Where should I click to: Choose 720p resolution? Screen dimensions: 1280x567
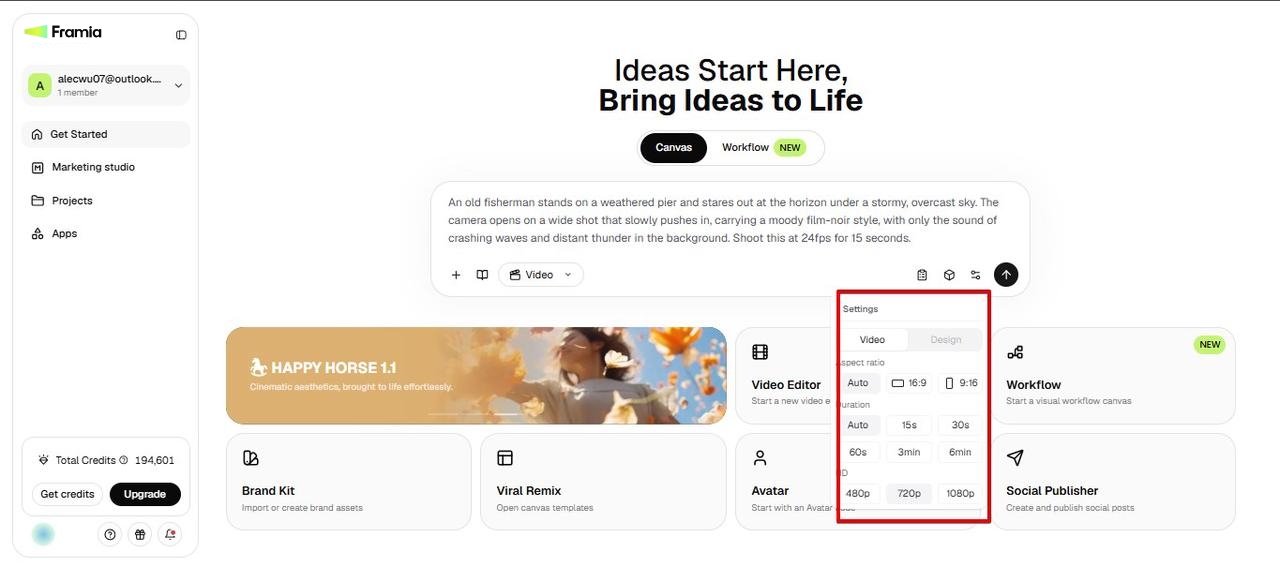pos(909,493)
